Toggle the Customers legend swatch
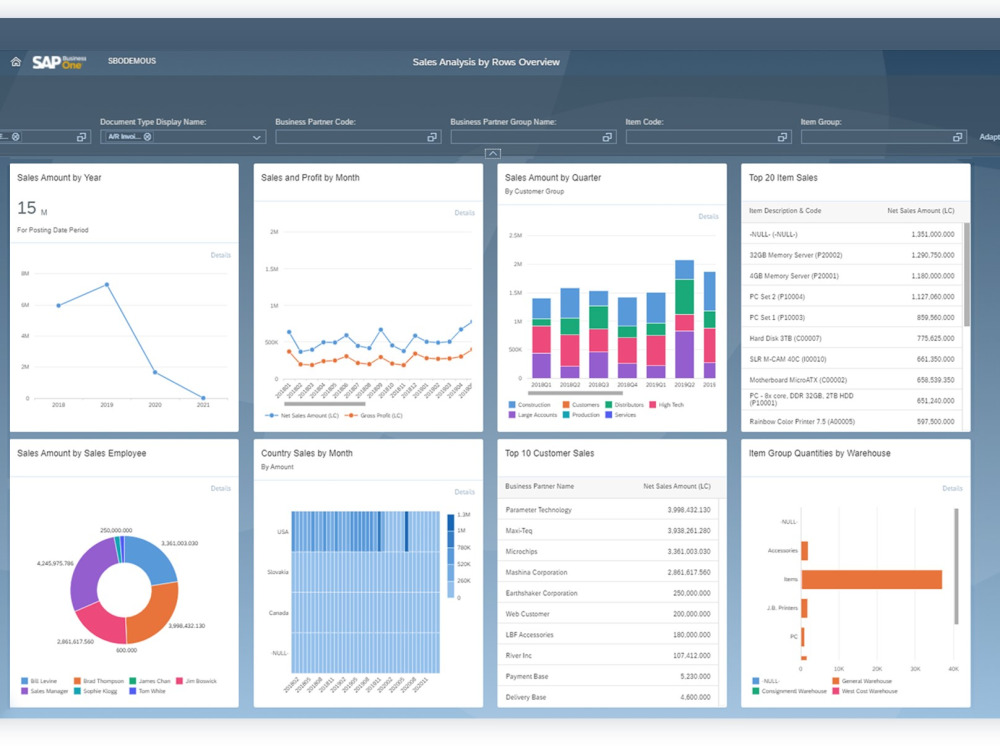 pyautogui.click(x=566, y=405)
